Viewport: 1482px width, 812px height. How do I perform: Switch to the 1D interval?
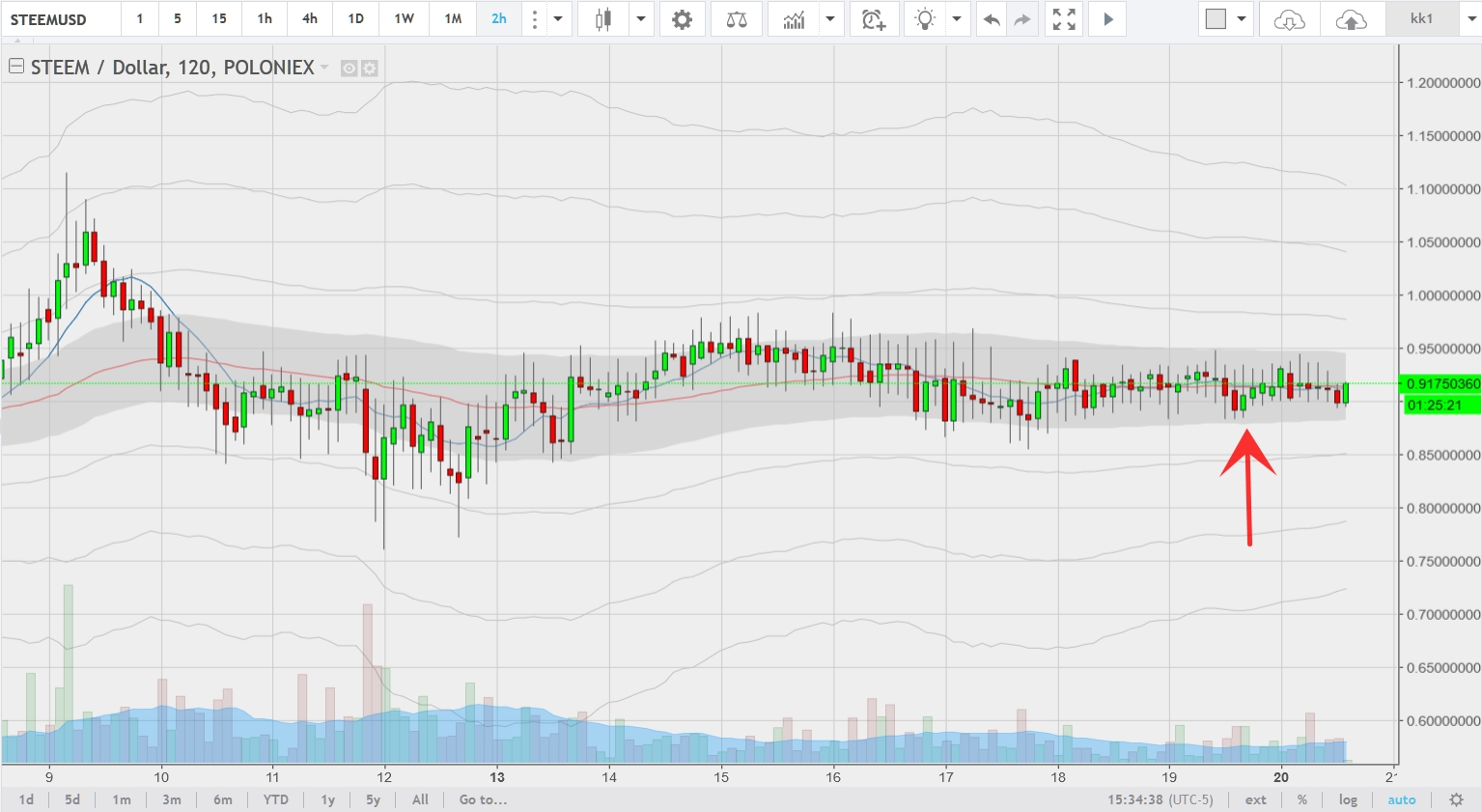tap(355, 19)
